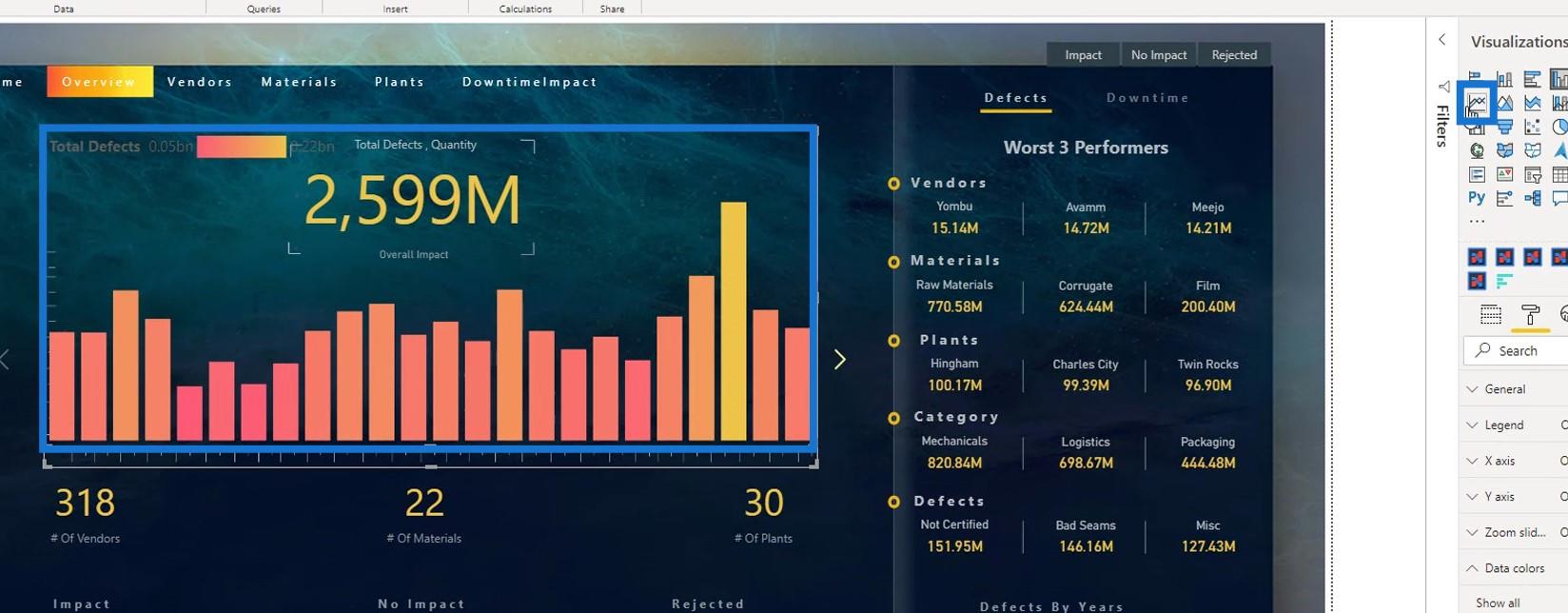Screen dimensions: 1568x613
Task: Switch to the Fields well tab icon
Action: pos(1491,314)
